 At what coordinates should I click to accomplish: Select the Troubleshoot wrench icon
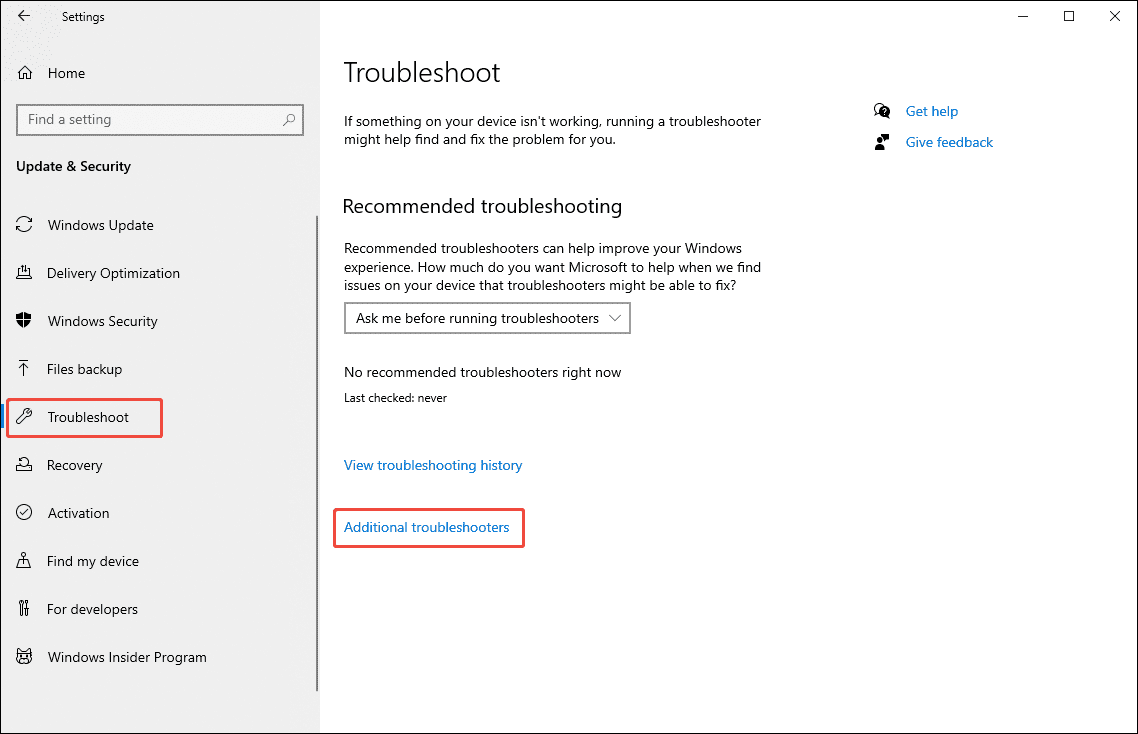(24, 417)
